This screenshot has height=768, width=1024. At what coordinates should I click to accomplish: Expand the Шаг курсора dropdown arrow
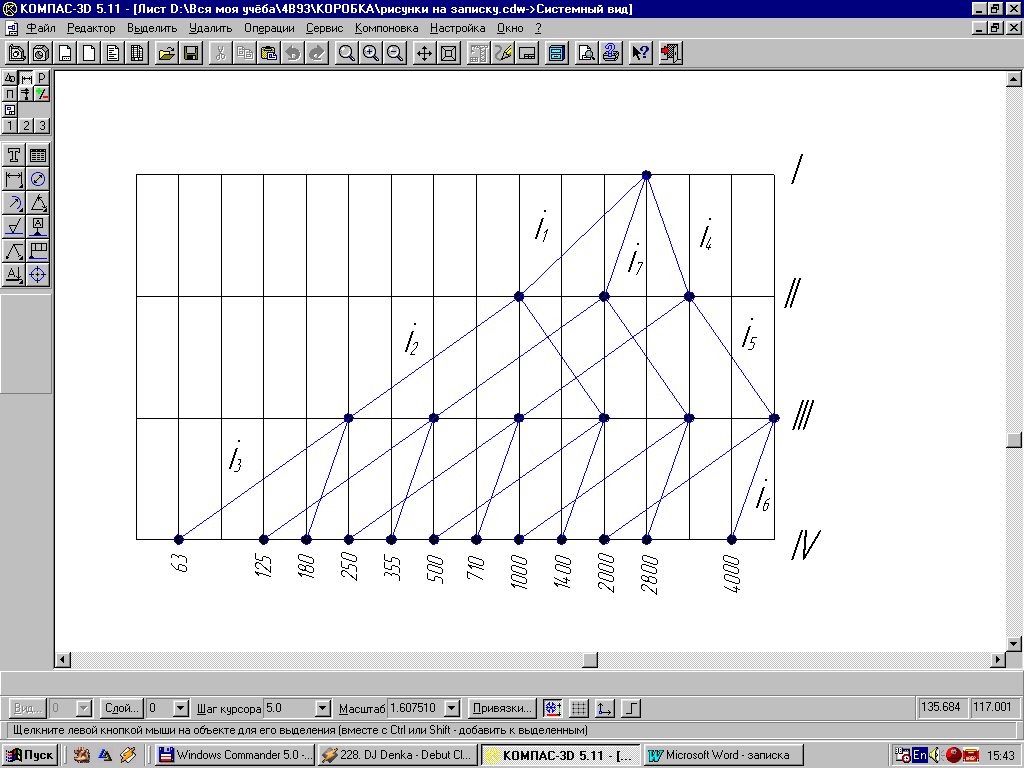point(323,708)
